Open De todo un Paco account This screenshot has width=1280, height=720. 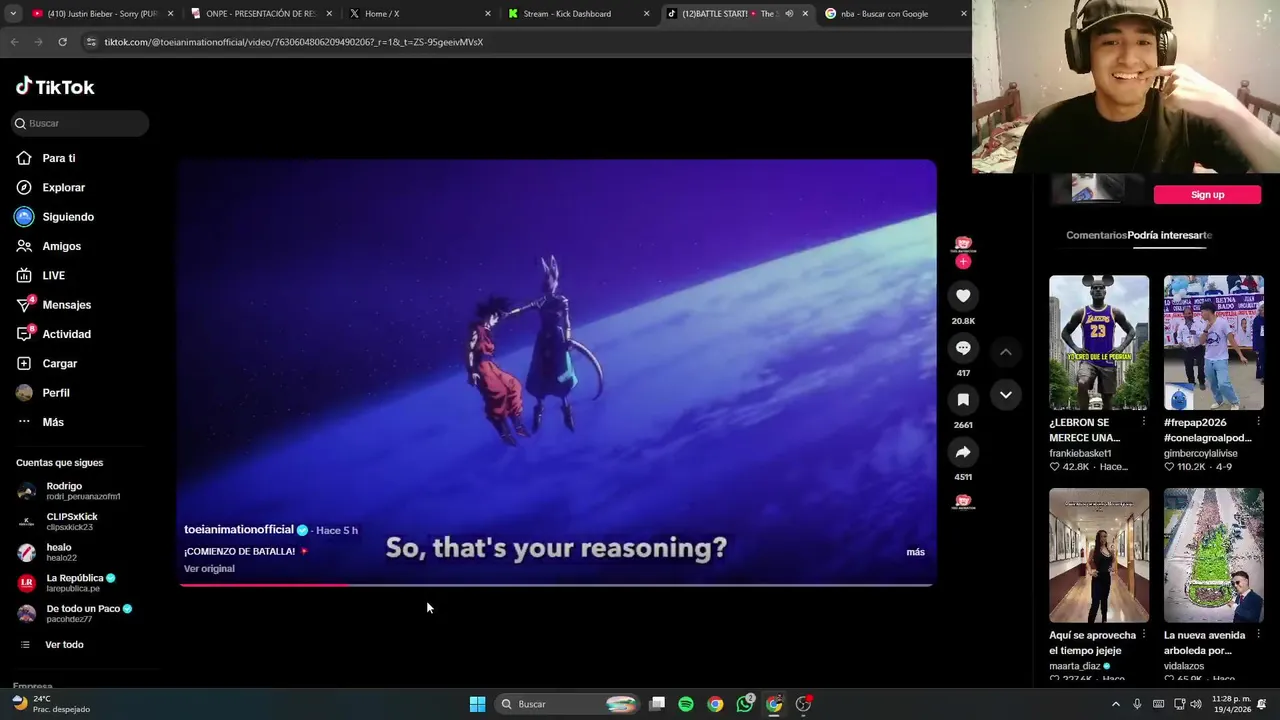(75, 613)
